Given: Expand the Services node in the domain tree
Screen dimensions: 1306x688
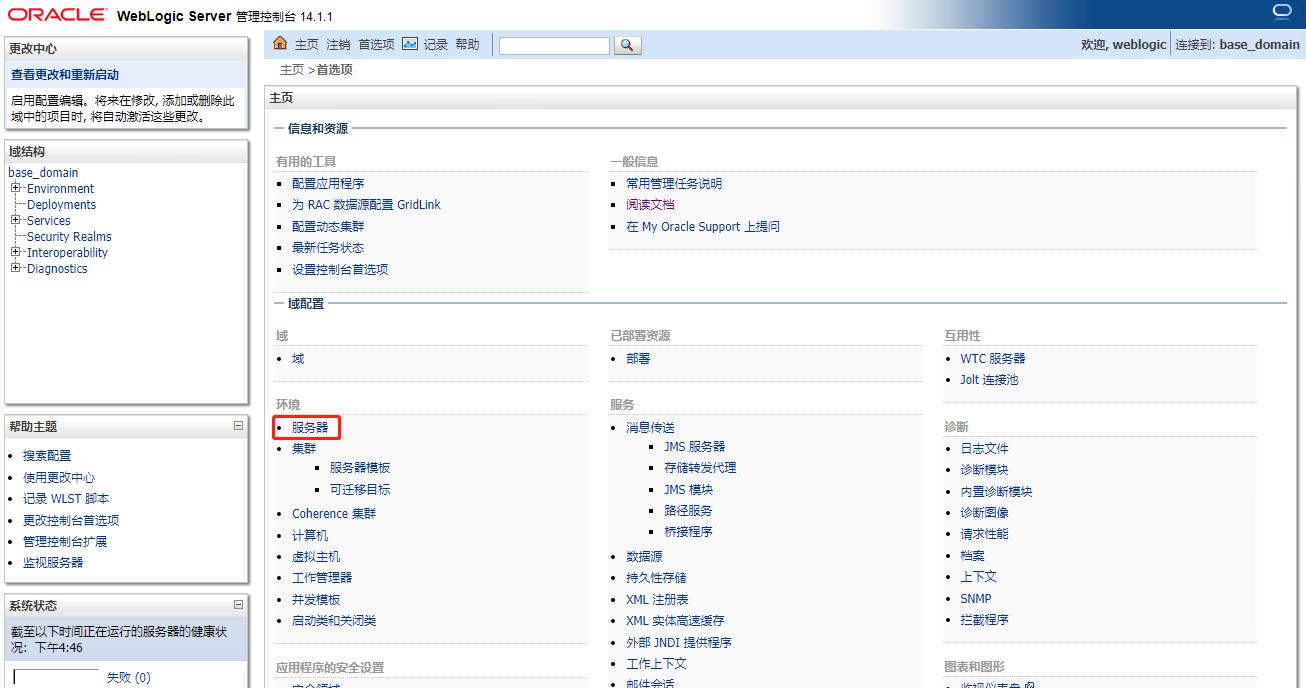Looking at the screenshot, I should [15, 221].
